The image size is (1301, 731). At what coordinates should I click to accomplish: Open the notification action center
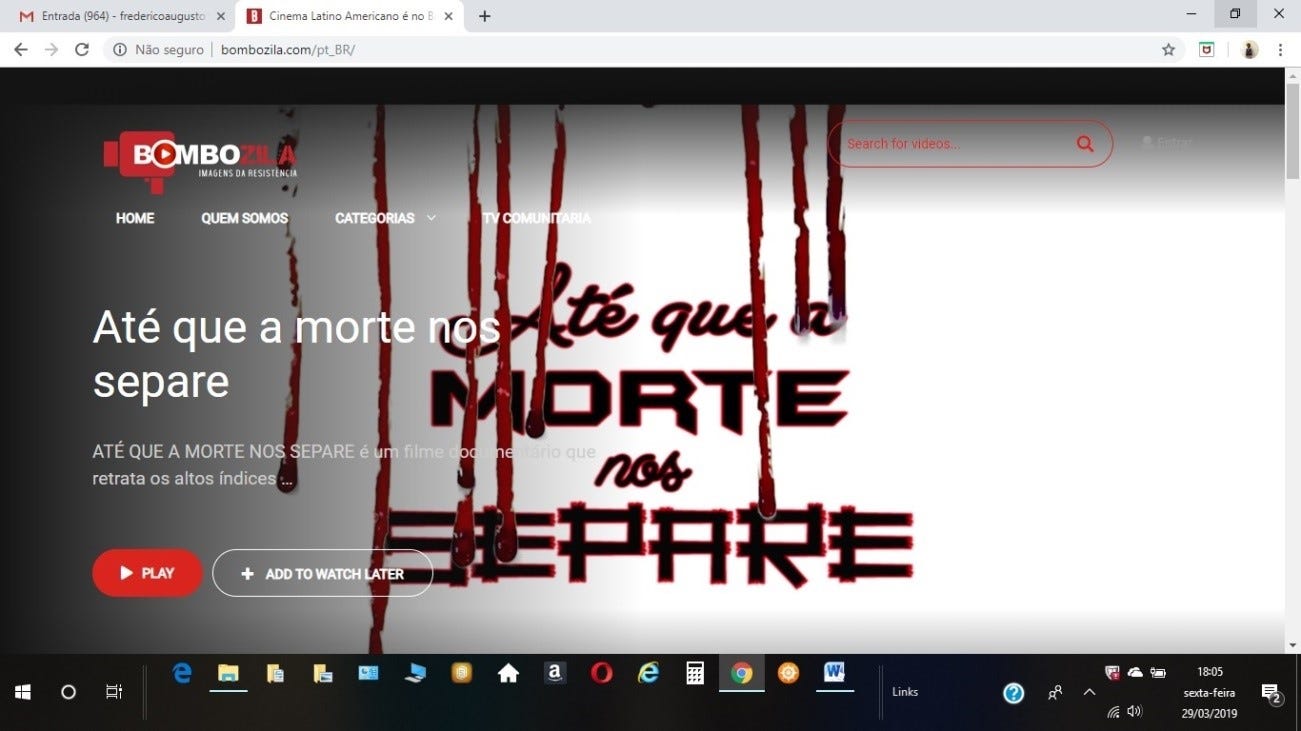1271,694
